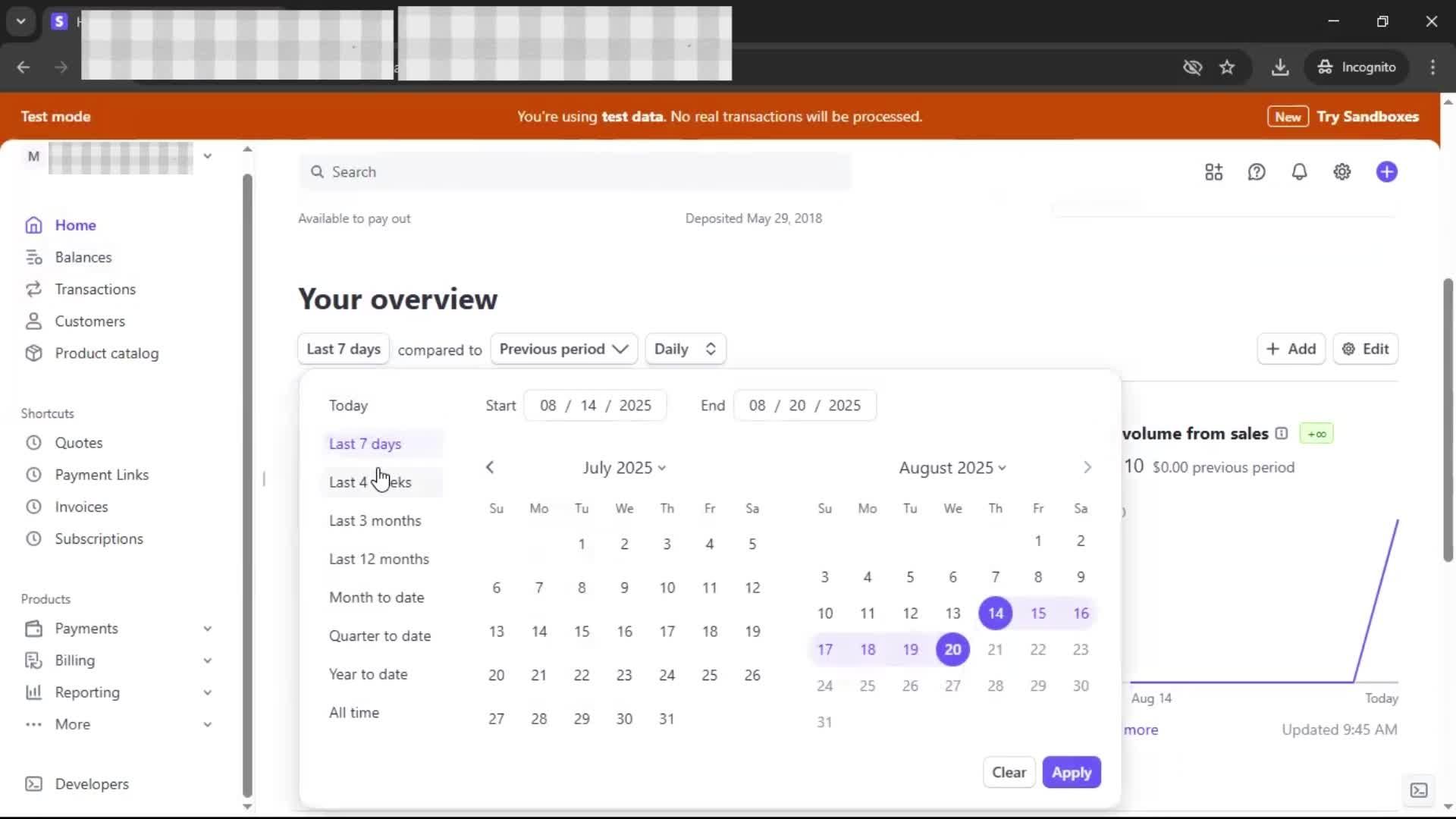Click the purple plus create icon
Image resolution: width=1456 pixels, height=819 pixels.
pyautogui.click(x=1386, y=172)
